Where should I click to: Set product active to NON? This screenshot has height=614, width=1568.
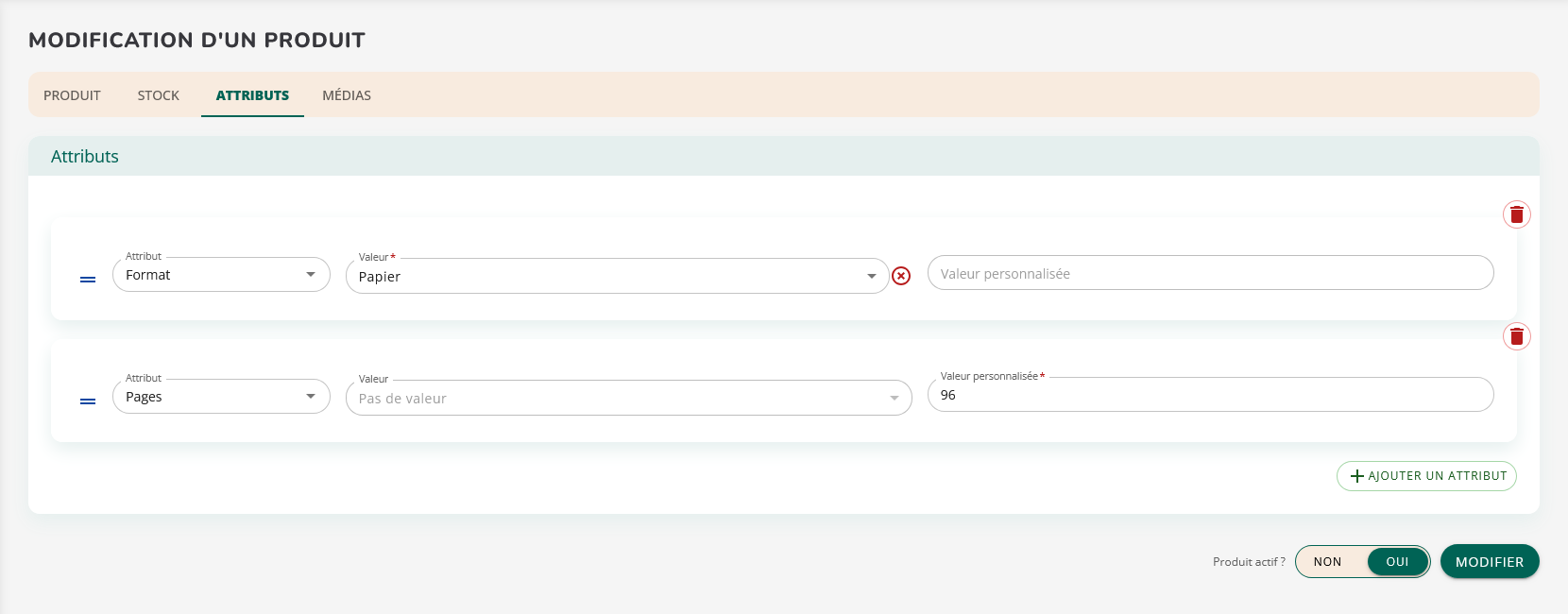pos(1327,562)
